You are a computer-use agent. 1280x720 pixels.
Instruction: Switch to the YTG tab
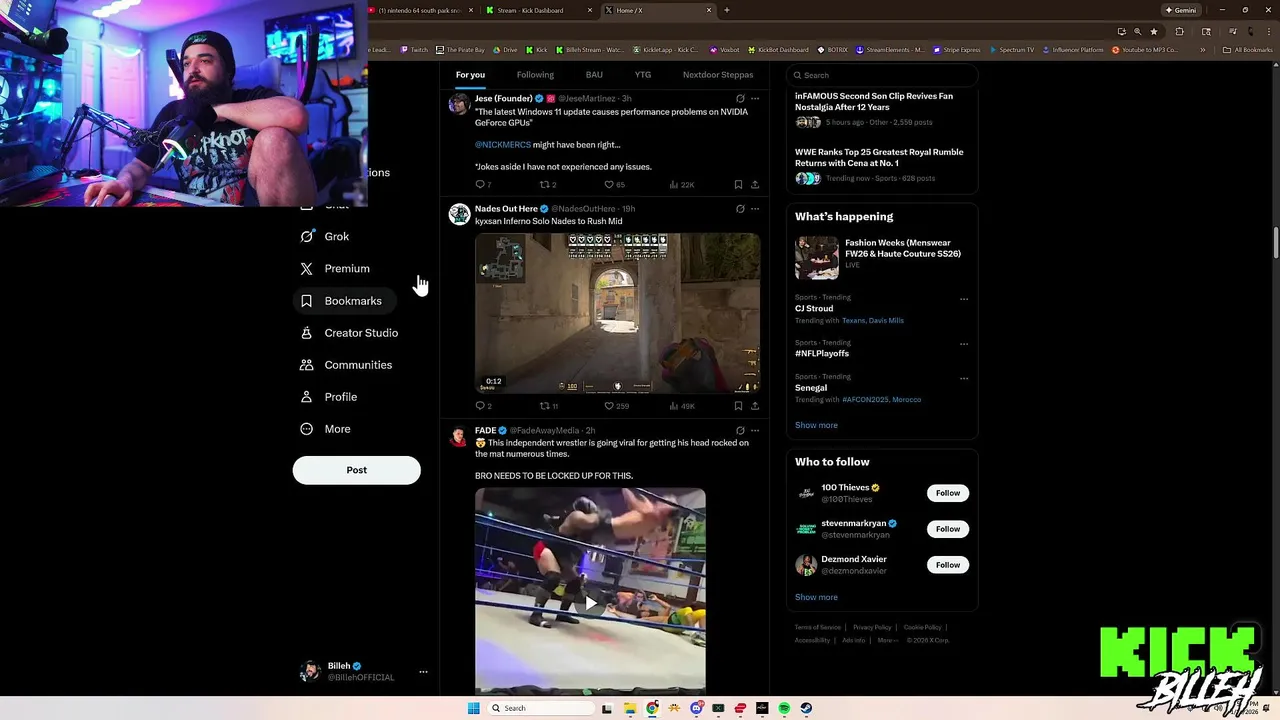643,75
